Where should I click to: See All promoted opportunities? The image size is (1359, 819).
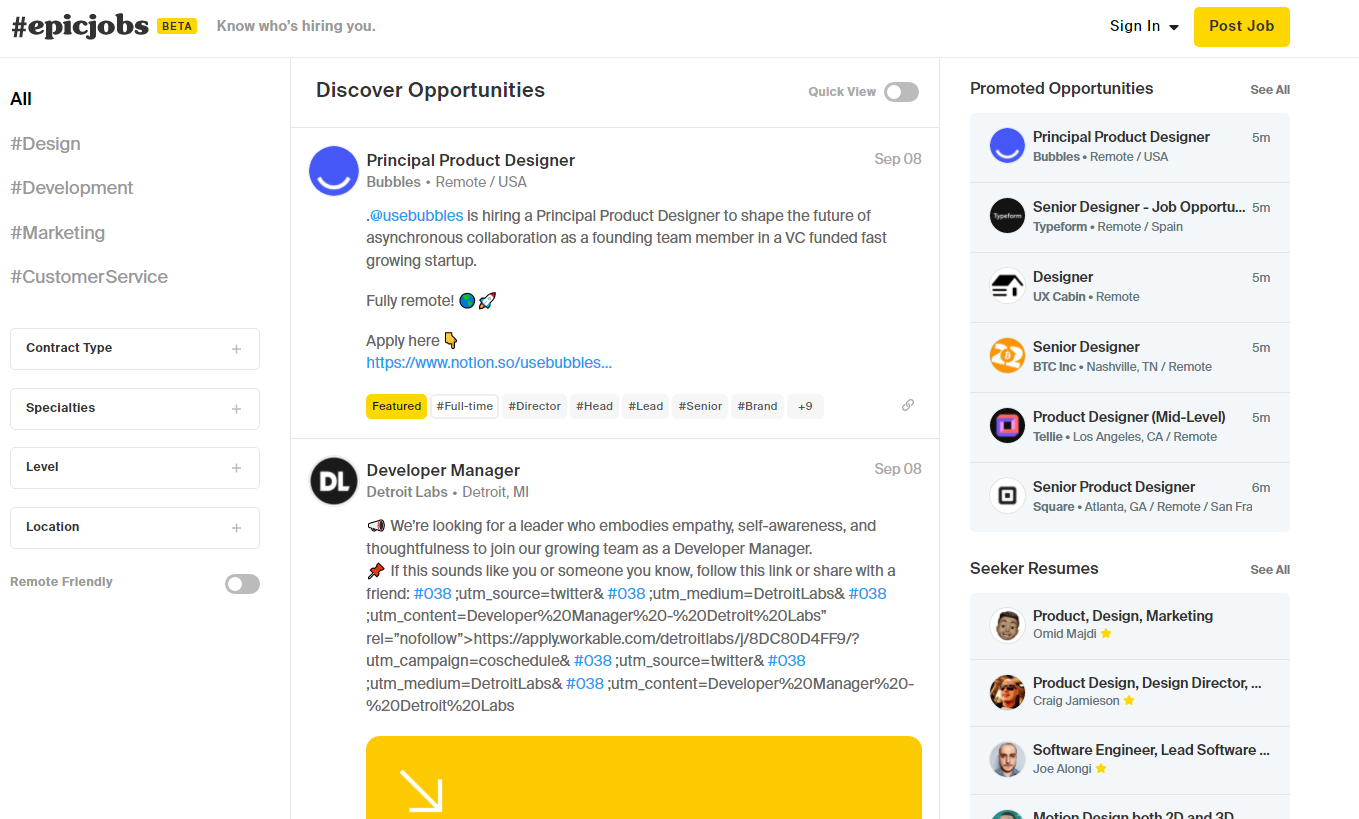(x=1270, y=90)
